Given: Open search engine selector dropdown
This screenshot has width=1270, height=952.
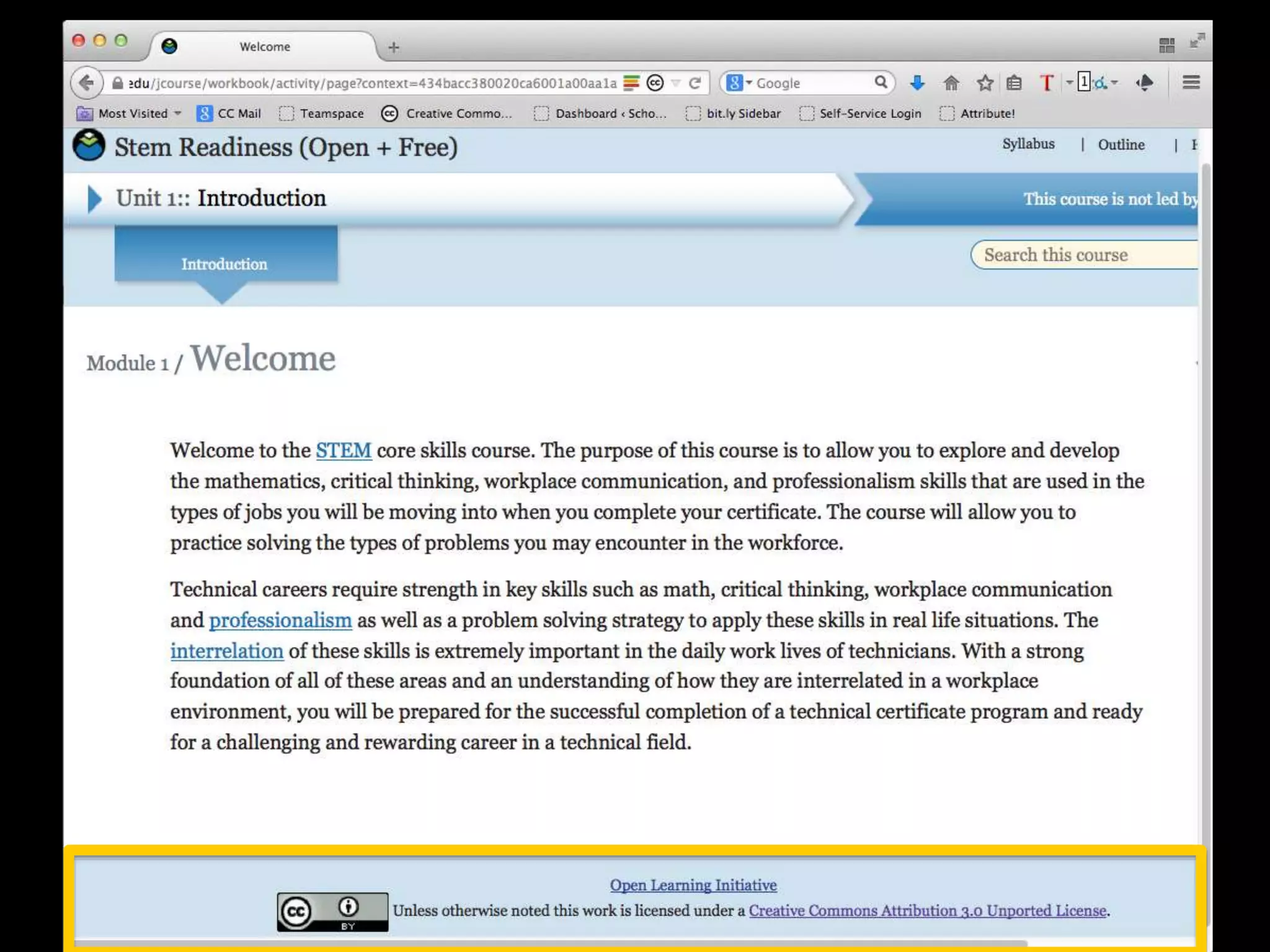Looking at the screenshot, I should click(739, 83).
